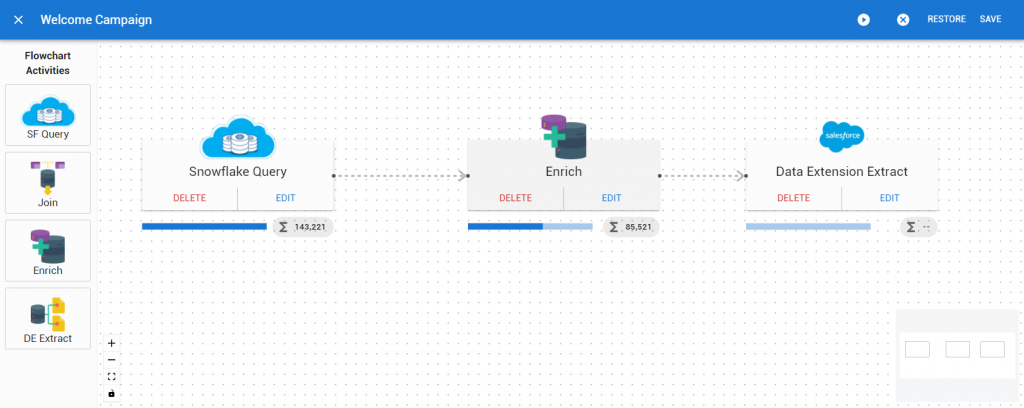The height and width of the screenshot is (408, 1024).
Task: Click the Enrich node progress bar
Action: tap(530, 227)
